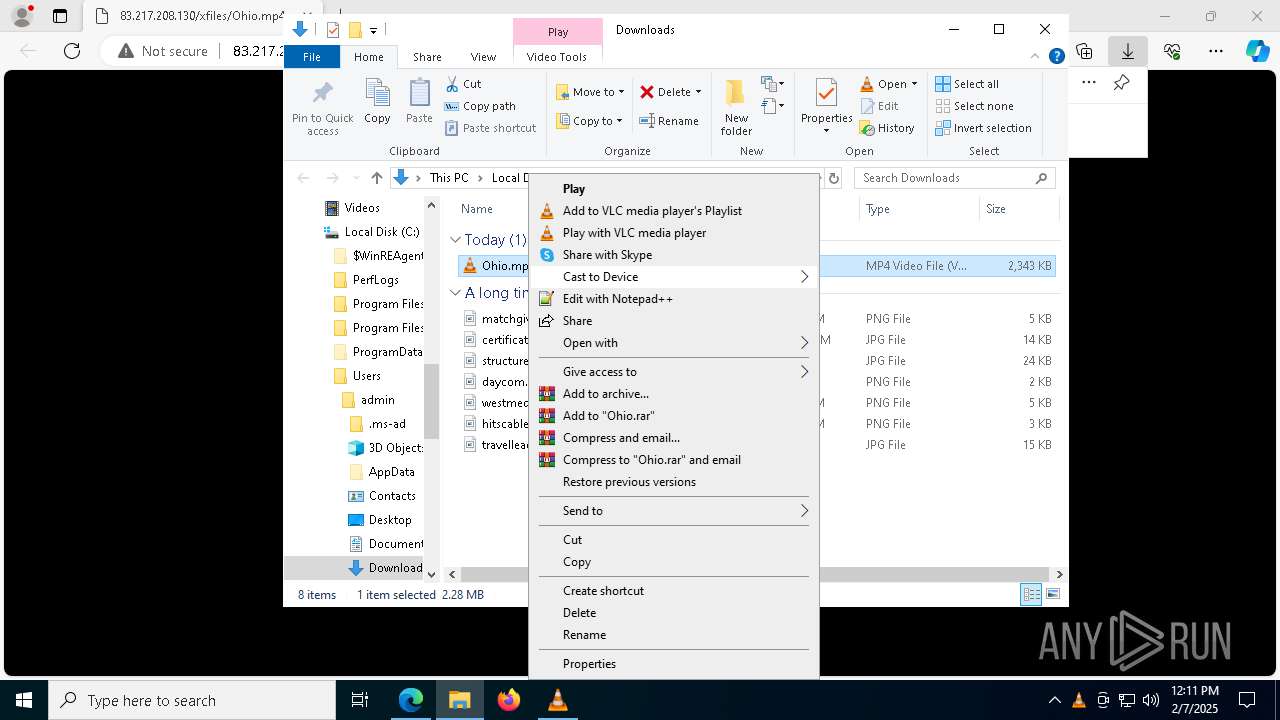
Task: Collapse the A long time ago group
Action: pos(455,293)
